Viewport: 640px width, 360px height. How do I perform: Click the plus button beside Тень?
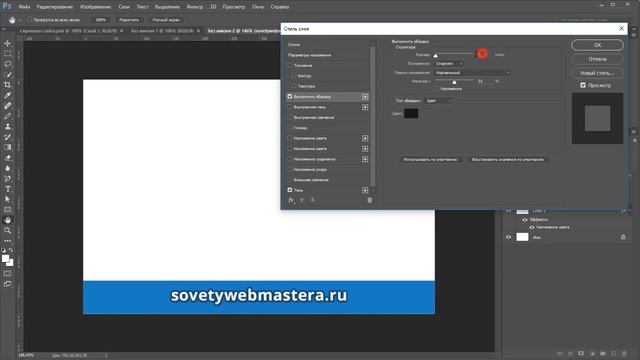[365, 190]
